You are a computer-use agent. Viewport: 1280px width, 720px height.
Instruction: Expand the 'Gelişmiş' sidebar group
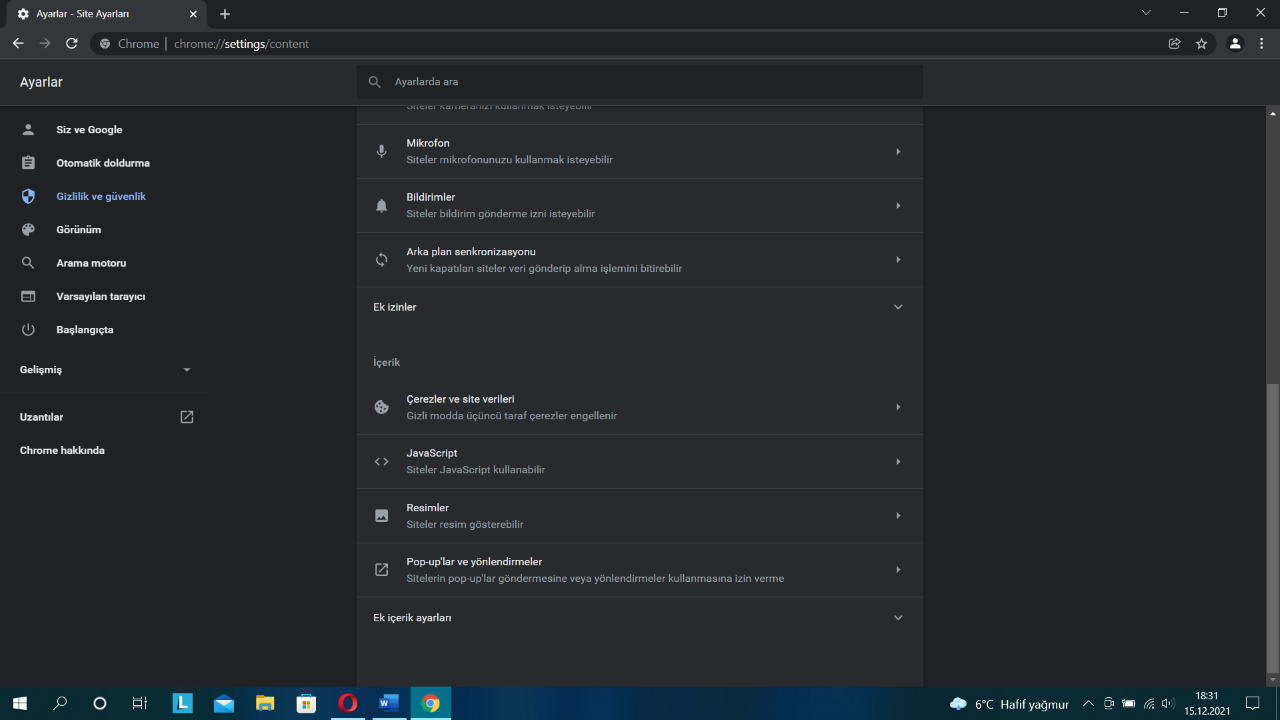[x=104, y=370]
